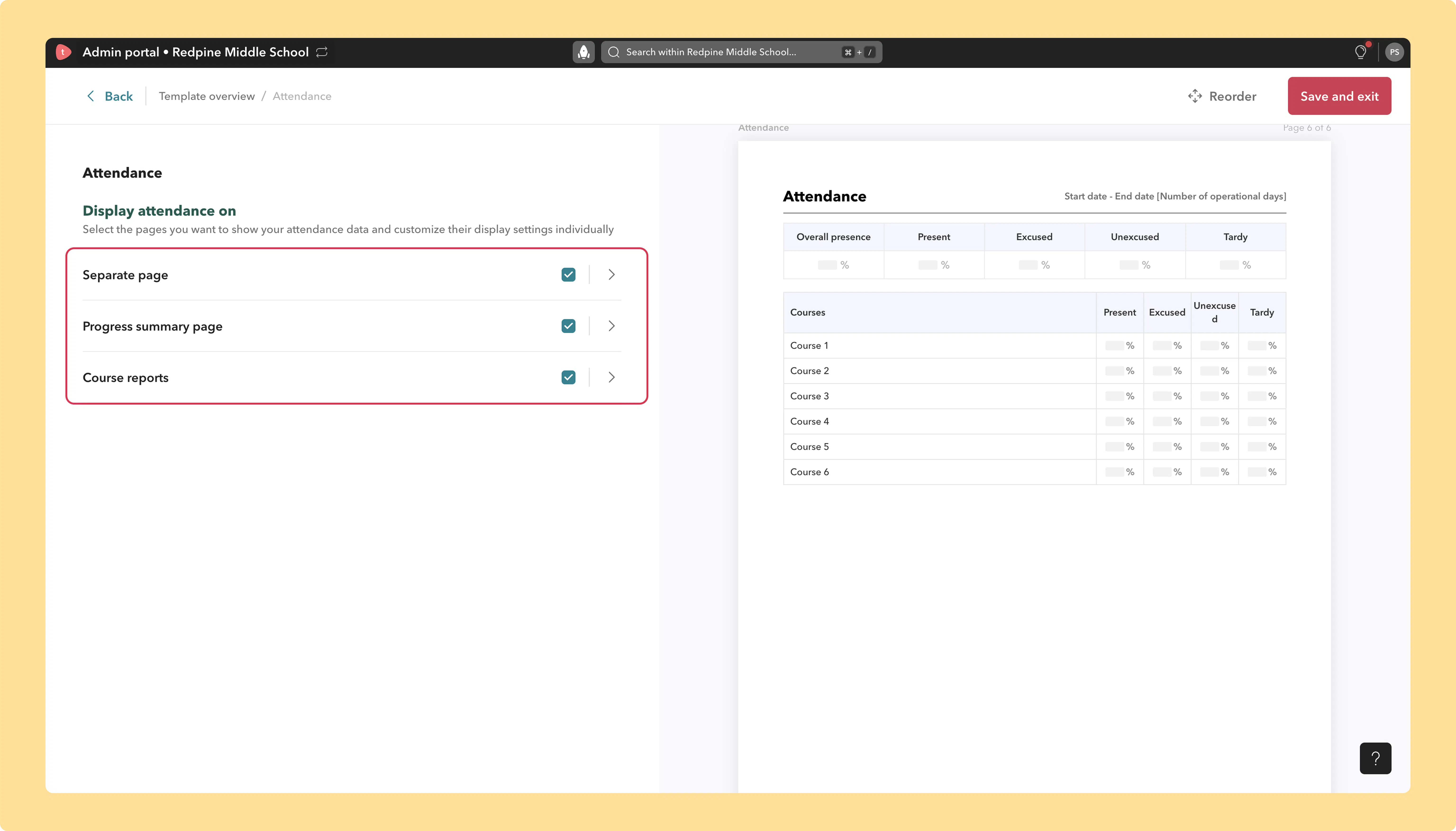Click the Display attendance on heading
Screen dimensions: 1456x831
(x=159, y=211)
